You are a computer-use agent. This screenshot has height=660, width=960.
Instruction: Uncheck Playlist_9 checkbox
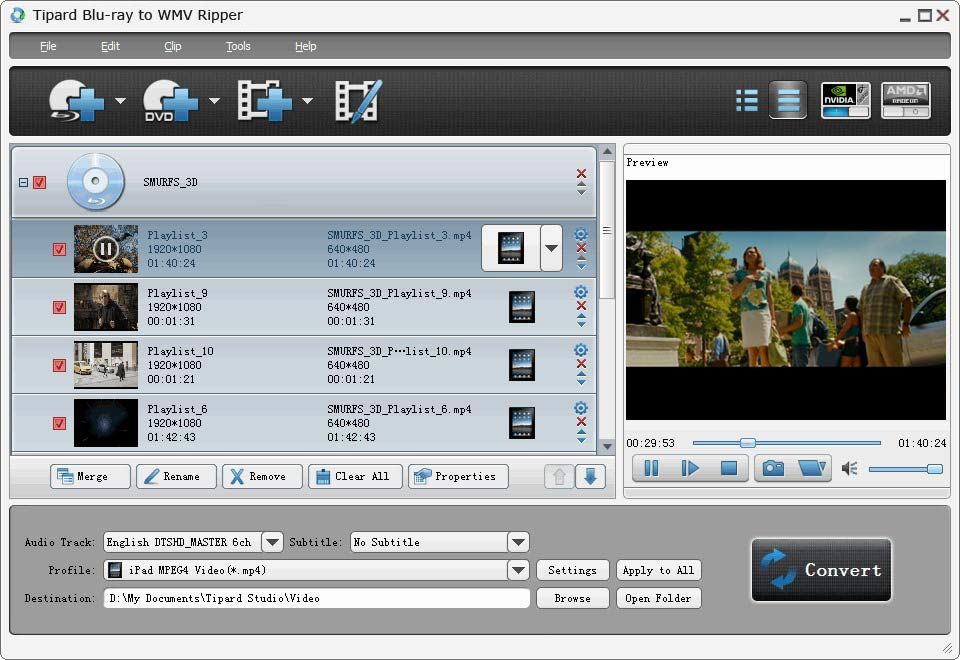pos(59,307)
